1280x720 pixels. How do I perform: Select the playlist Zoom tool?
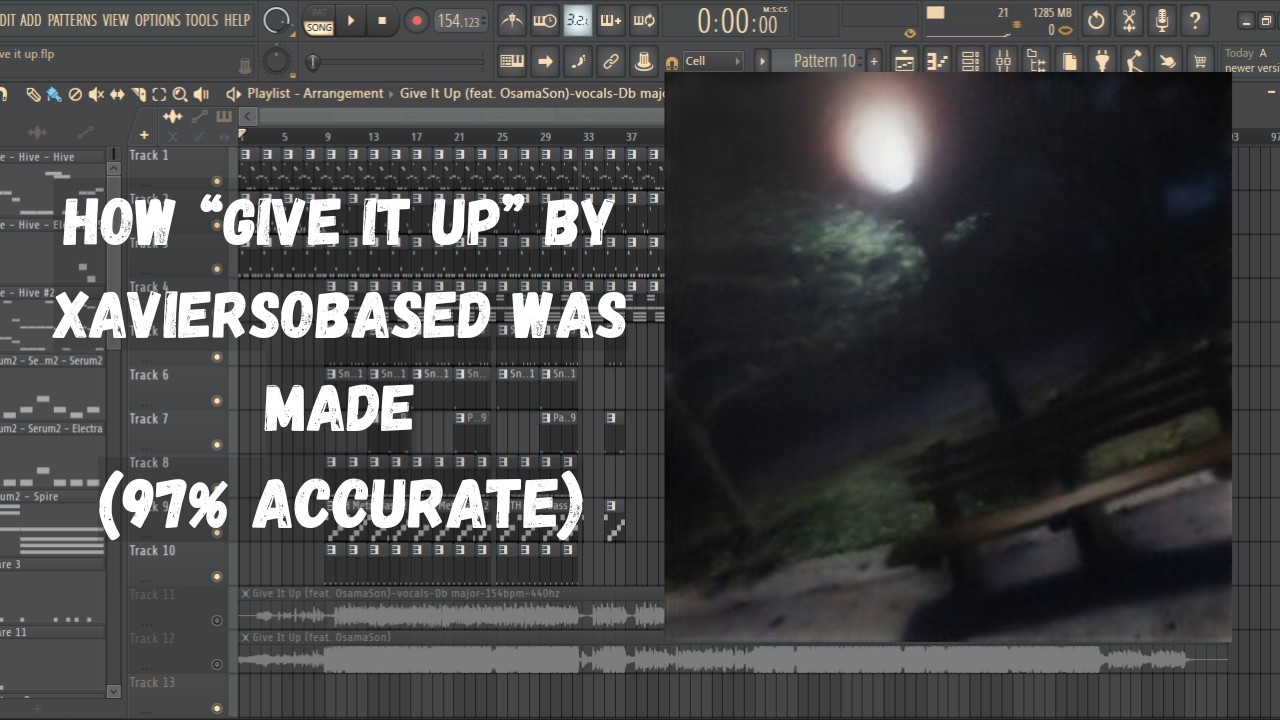(x=180, y=94)
